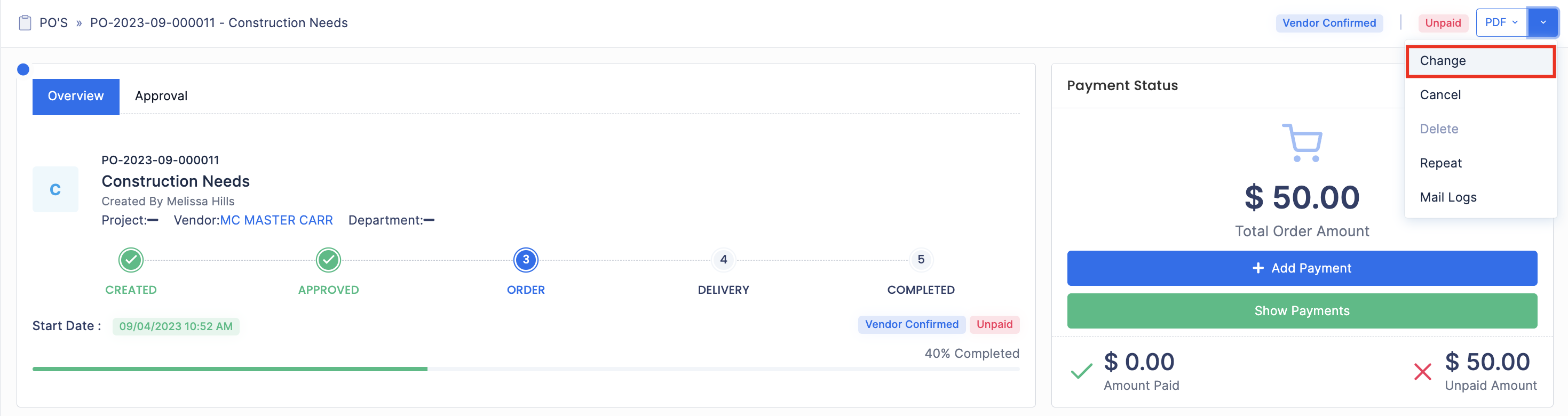Click the Order step 3 circle

[525, 260]
